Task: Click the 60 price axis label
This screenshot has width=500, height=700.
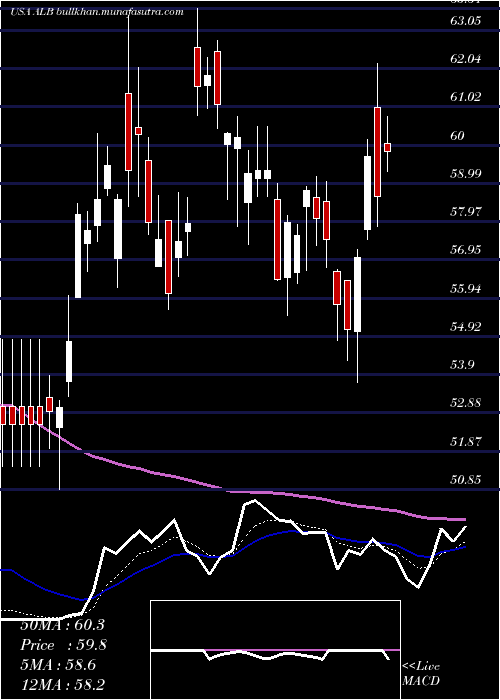Action: pos(457,135)
